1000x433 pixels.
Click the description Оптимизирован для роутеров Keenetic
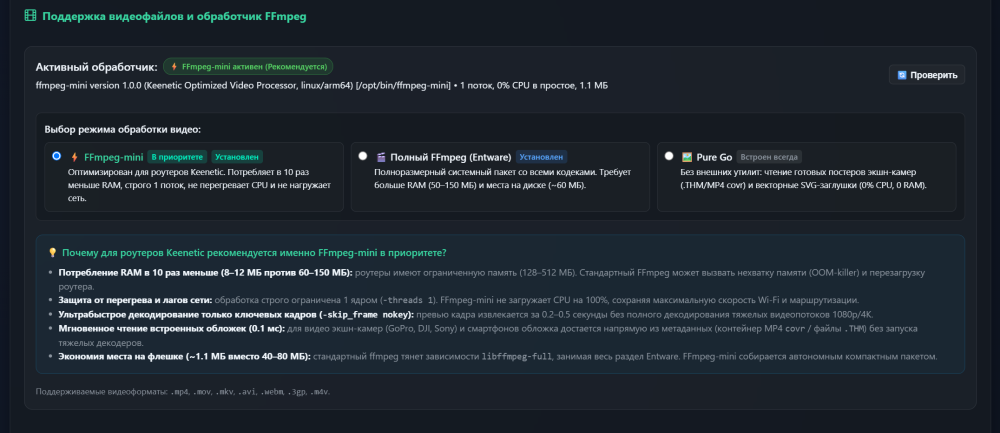click(x=200, y=186)
